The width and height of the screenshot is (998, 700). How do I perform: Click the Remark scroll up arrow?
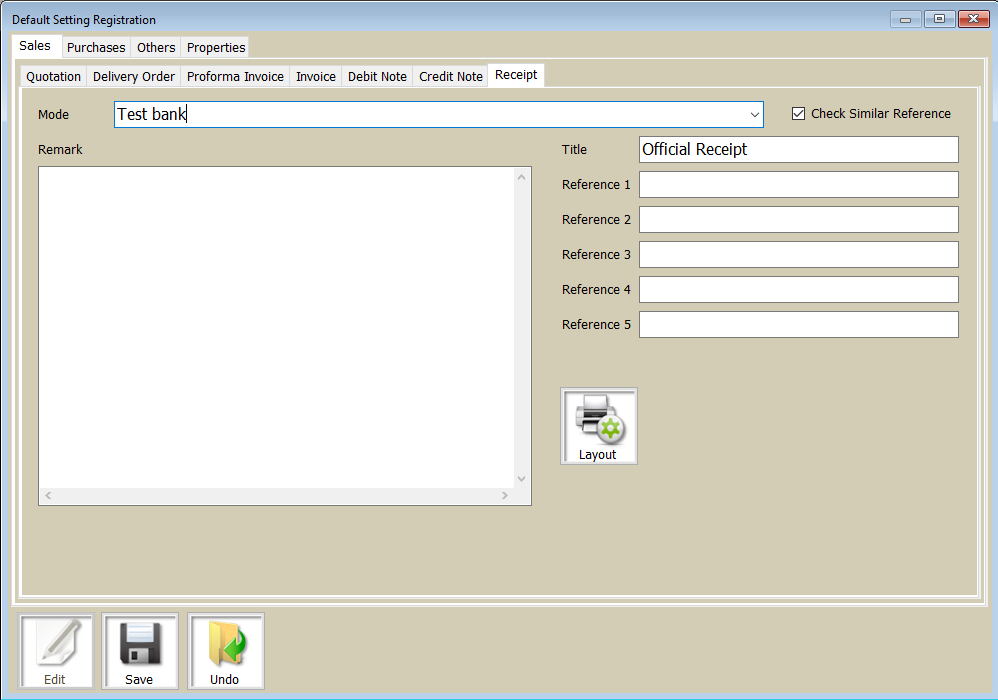pos(522,177)
